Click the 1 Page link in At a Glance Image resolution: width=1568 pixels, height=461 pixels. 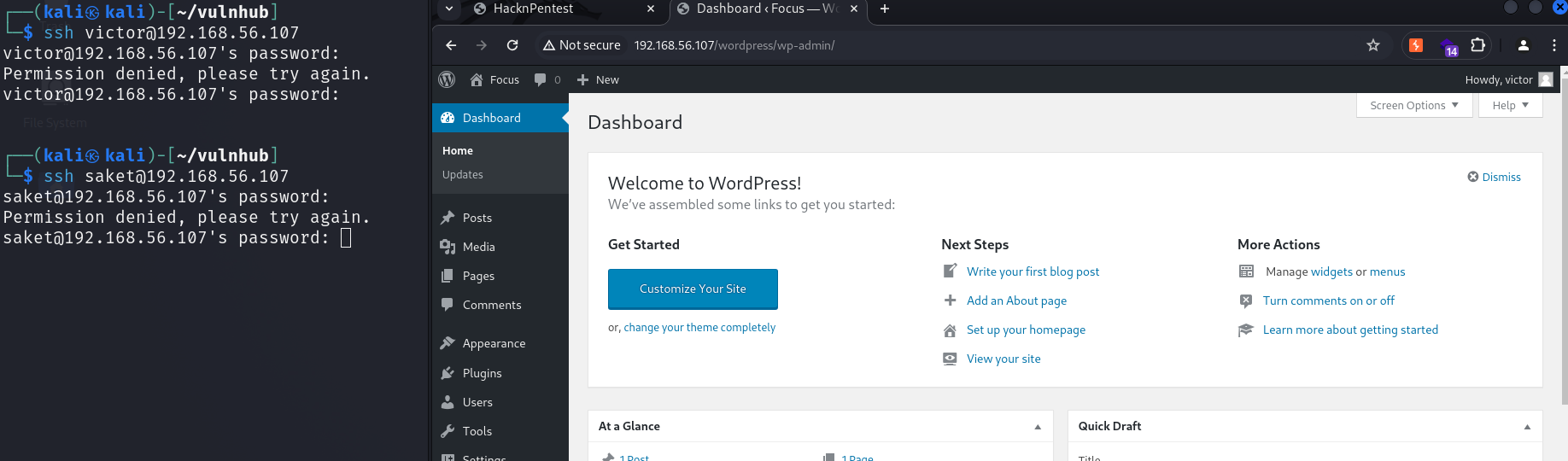point(857,458)
